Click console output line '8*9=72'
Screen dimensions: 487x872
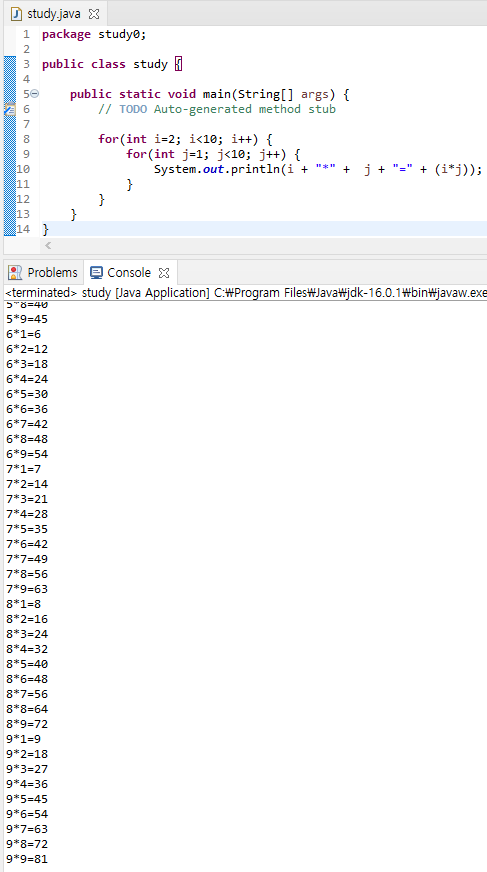tap(27, 725)
